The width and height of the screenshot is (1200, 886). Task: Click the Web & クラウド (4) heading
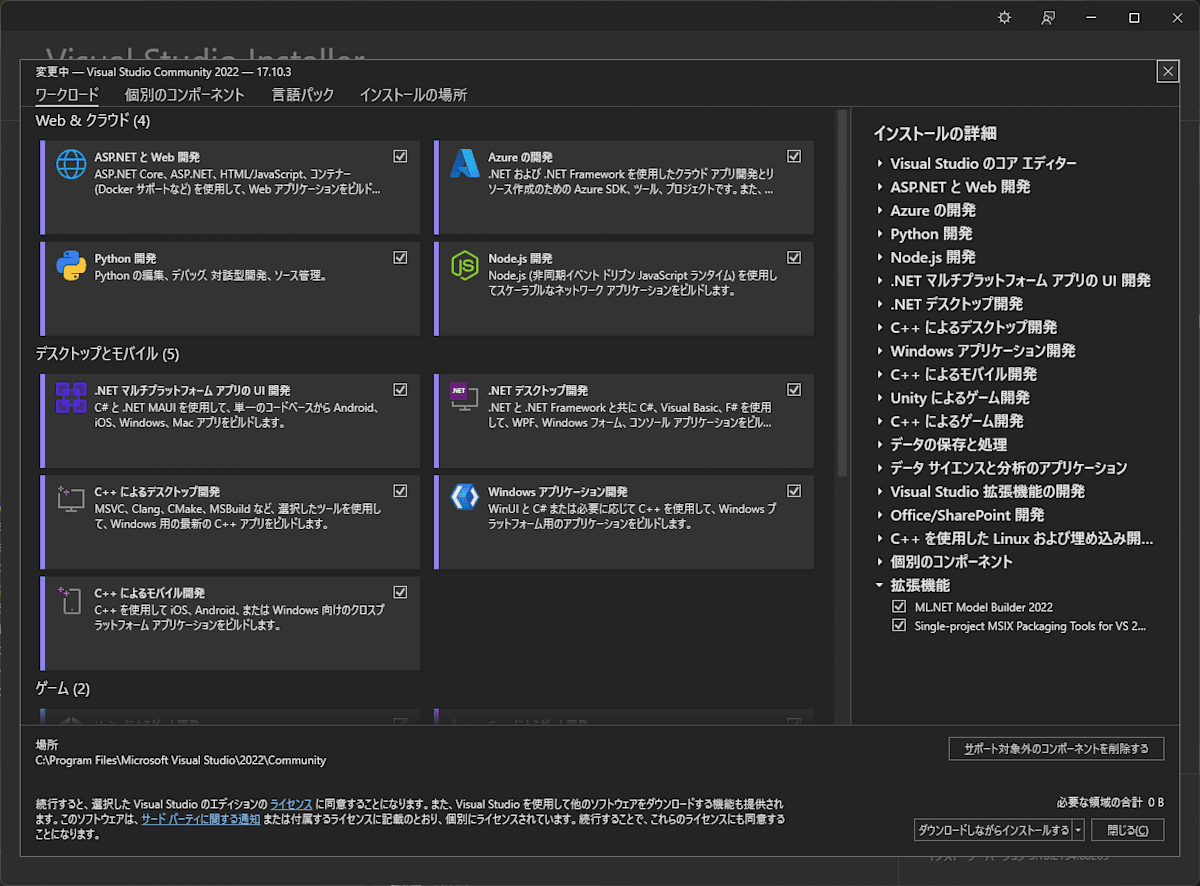coord(92,121)
